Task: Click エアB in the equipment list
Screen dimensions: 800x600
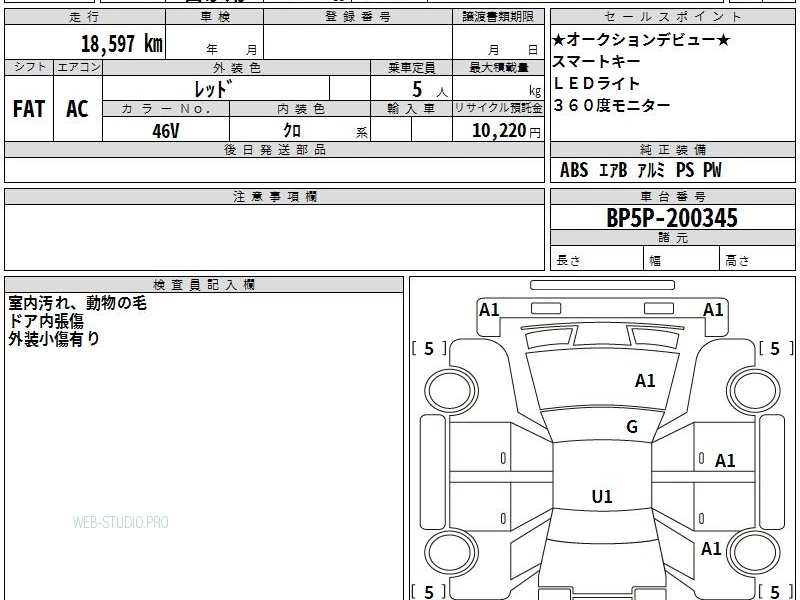Action: (x=612, y=170)
